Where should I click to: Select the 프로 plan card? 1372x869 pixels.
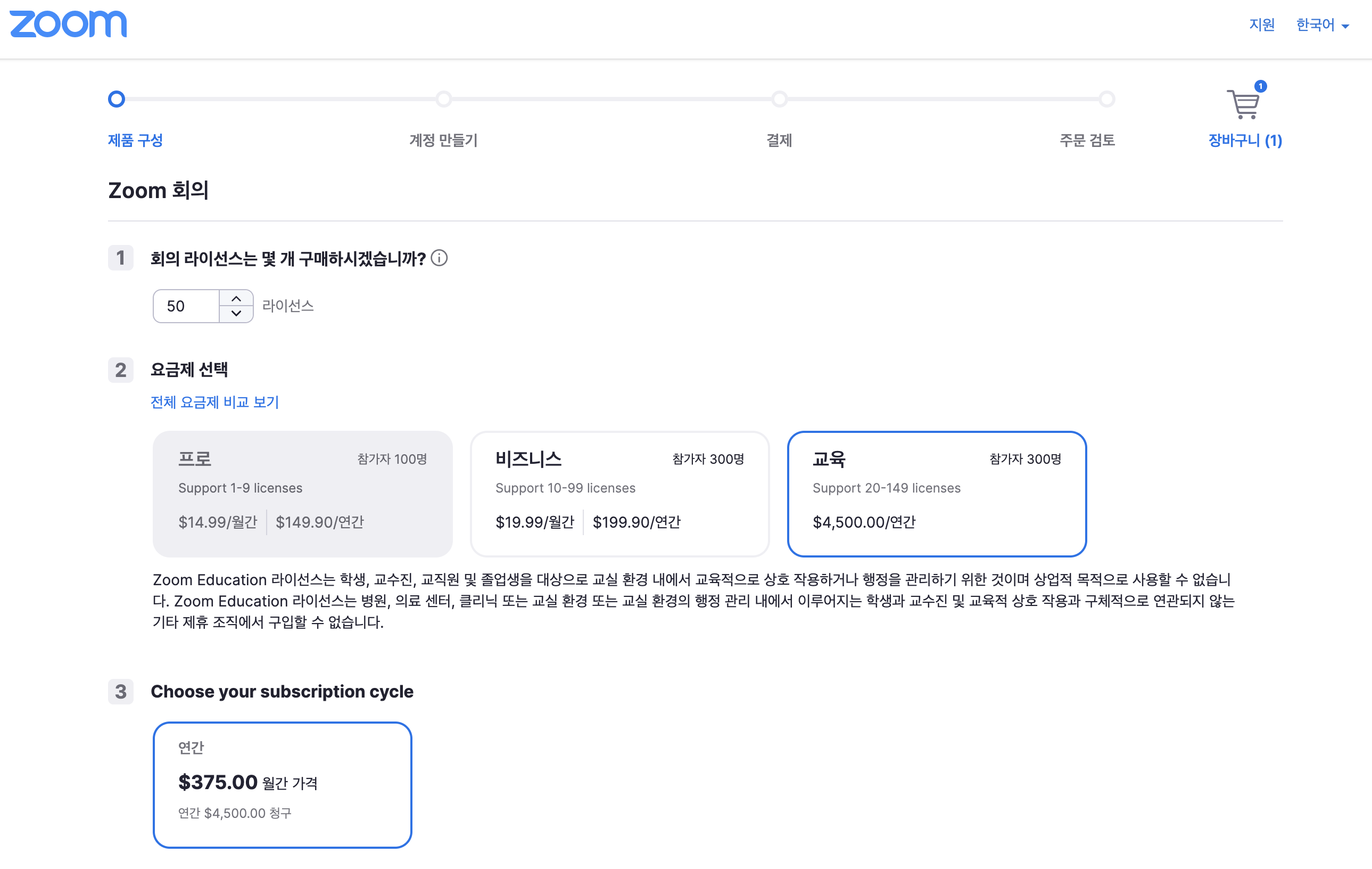click(x=302, y=494)
